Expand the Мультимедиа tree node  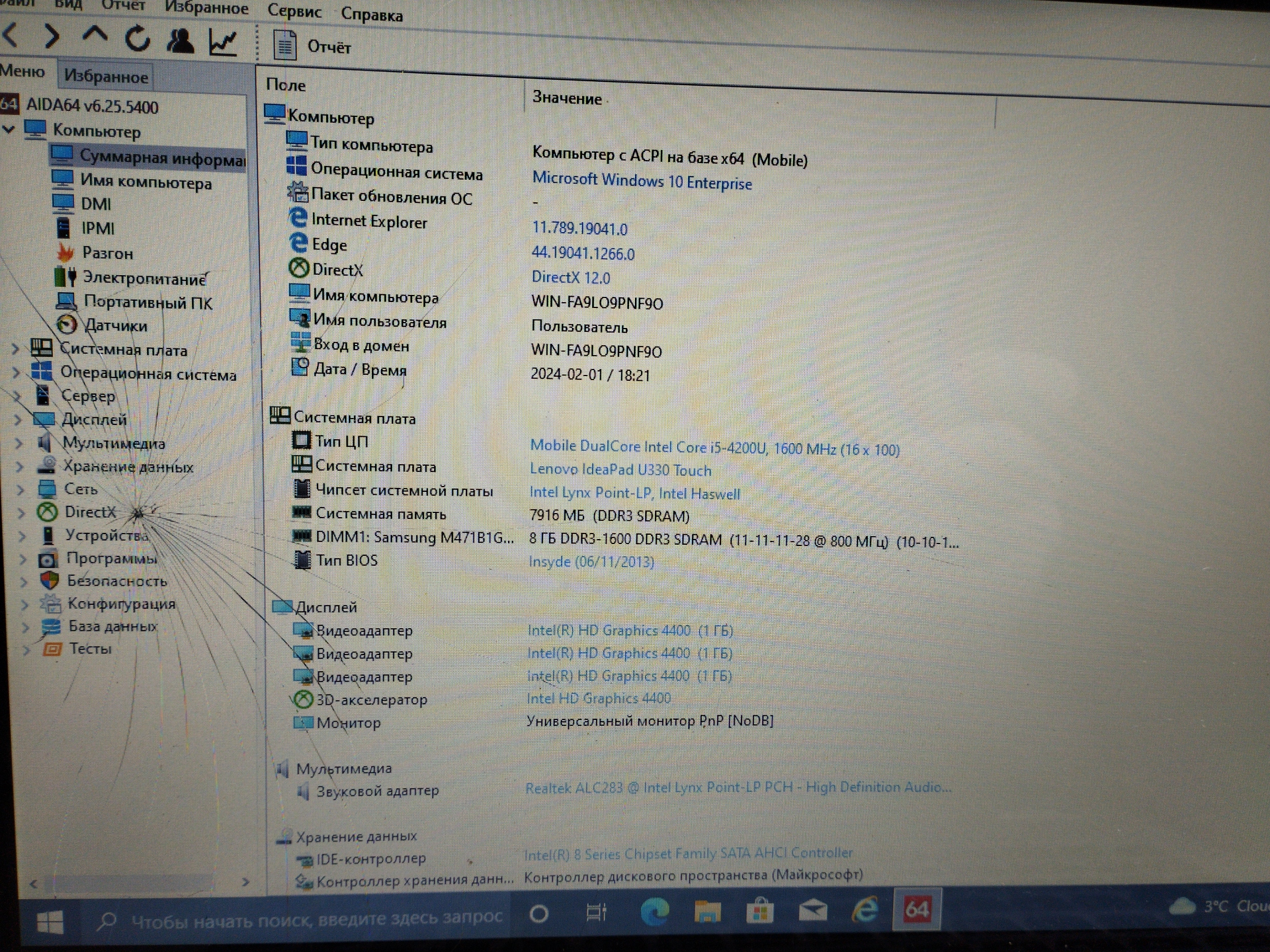click(x=19, y=443)
